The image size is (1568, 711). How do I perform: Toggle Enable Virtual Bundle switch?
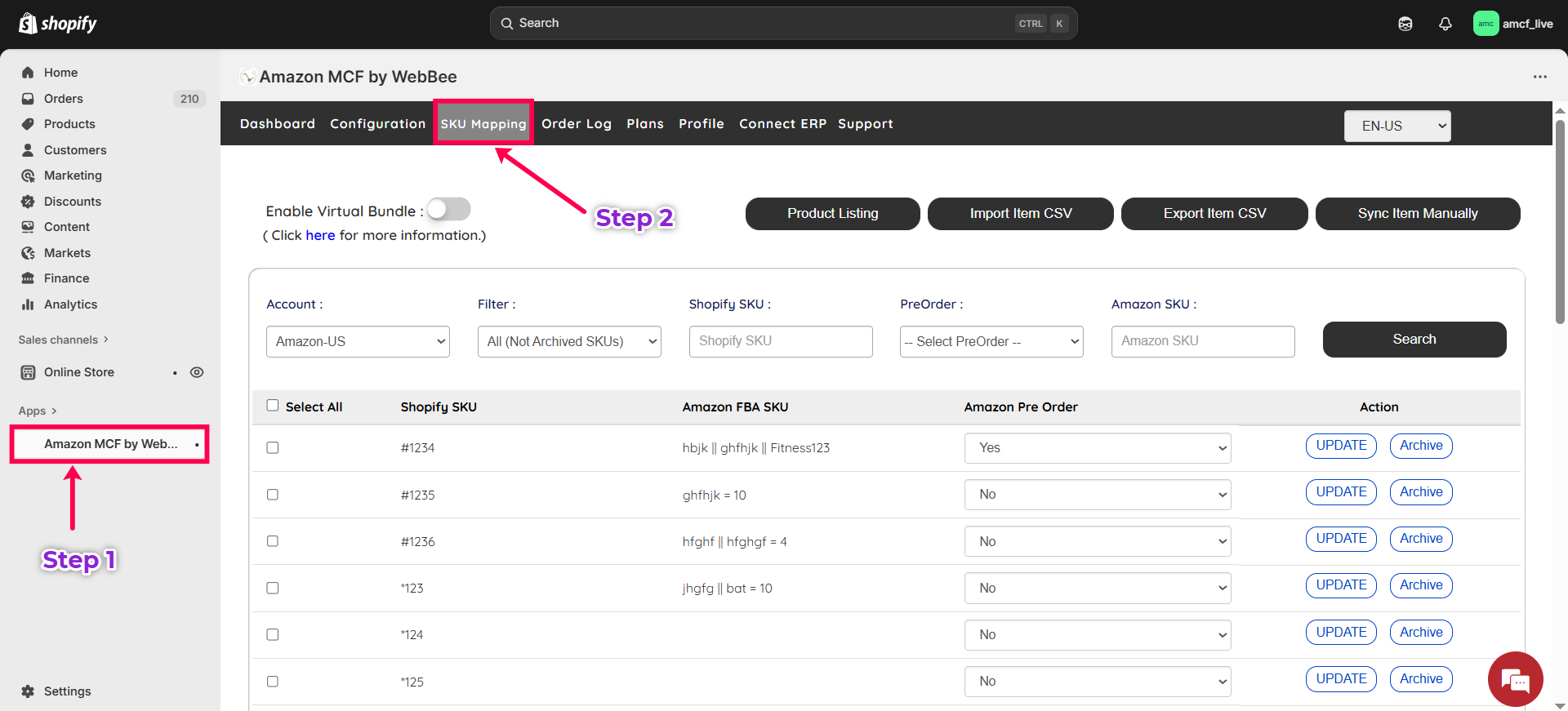(448, 210)
